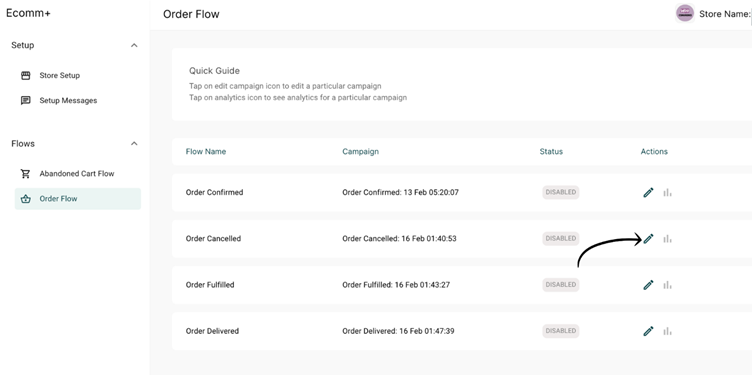
Task: View analytics for Order Delivered flow
Action: click(x=667, y=331)
